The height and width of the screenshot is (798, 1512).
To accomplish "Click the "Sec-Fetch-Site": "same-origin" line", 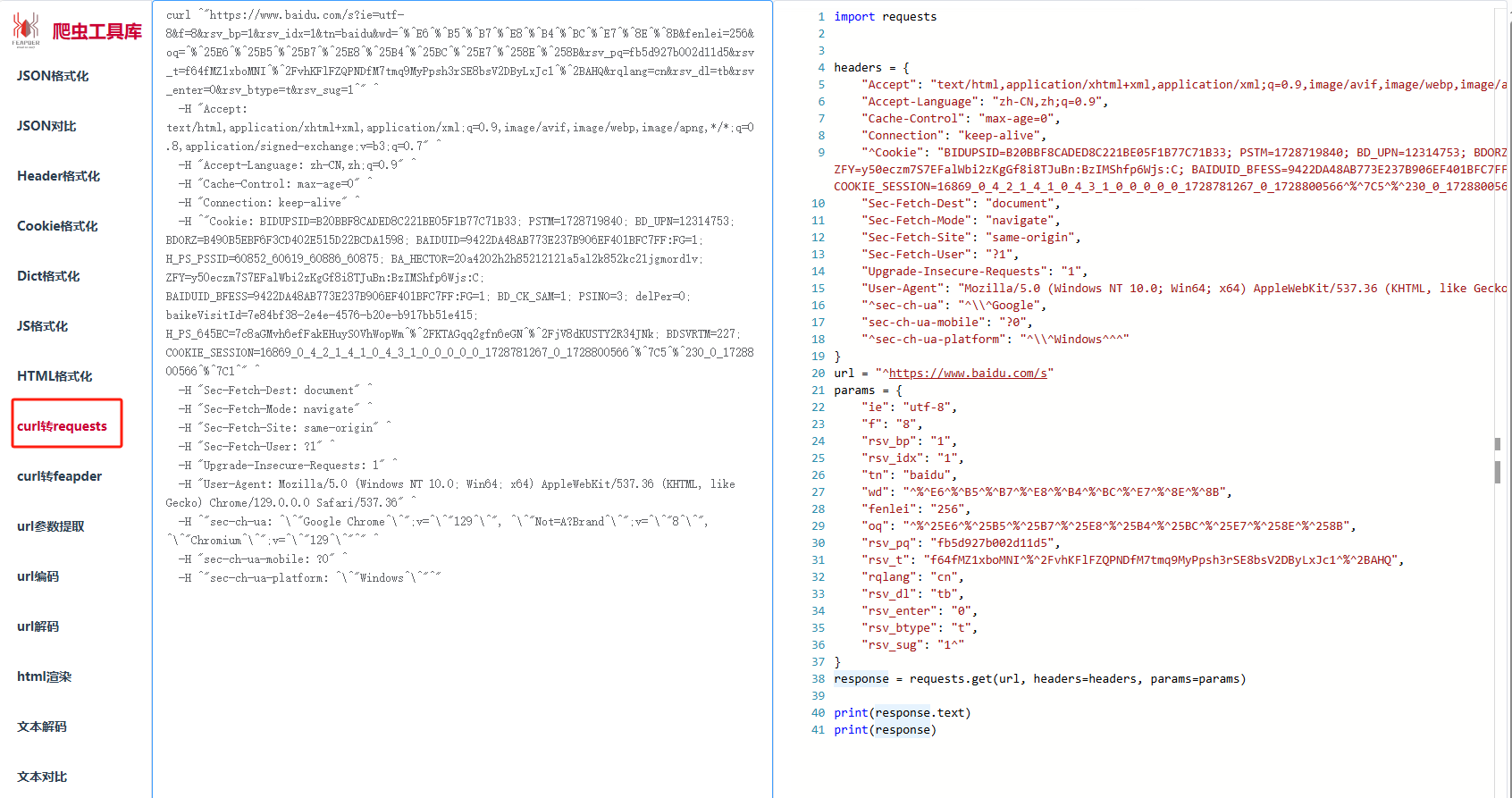I will click(971, 238).
